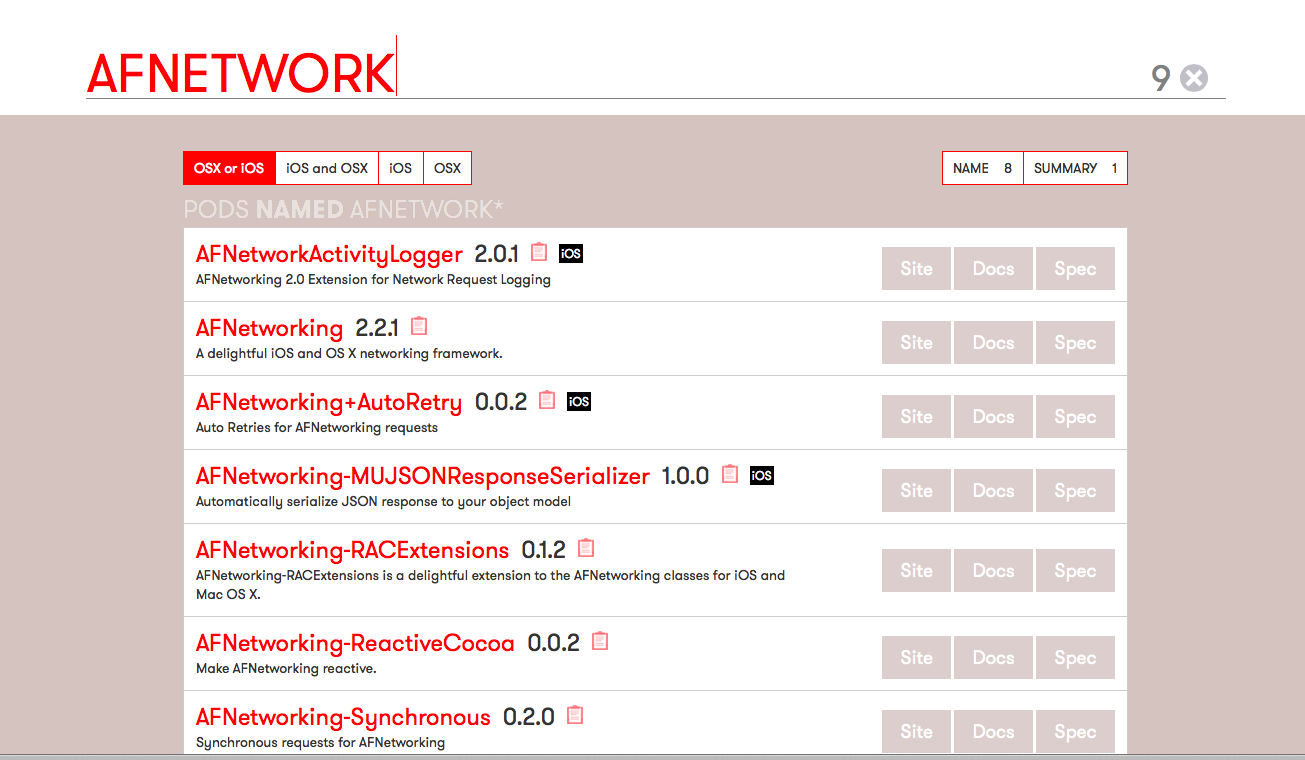Click 'Synchronous requests for AFNetworking' summary
Screen dimensions: 1305x760
[320, 742]
